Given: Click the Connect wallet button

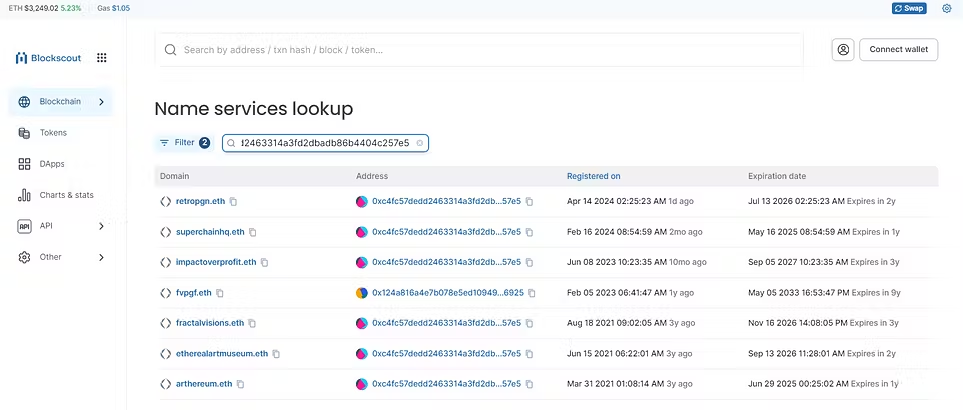Looking at the screenshot, I should 899,50.
